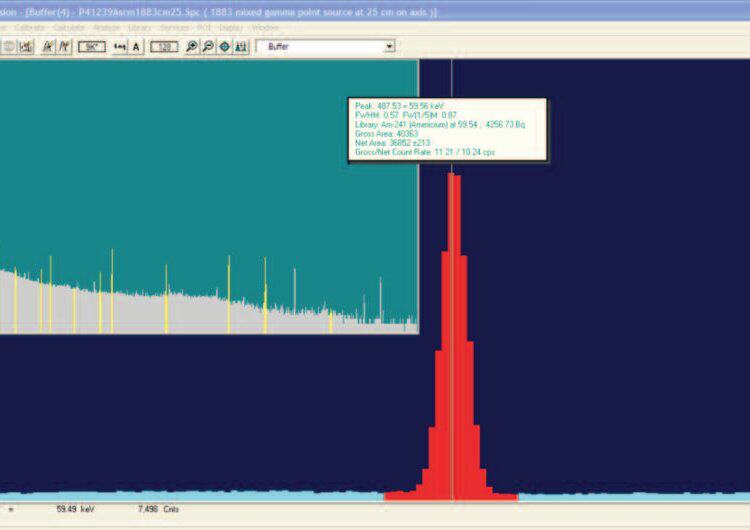This screenshot has width=750, height=530.
Task: Click the full spectrum overview window
Action: [x=209, y=197]
